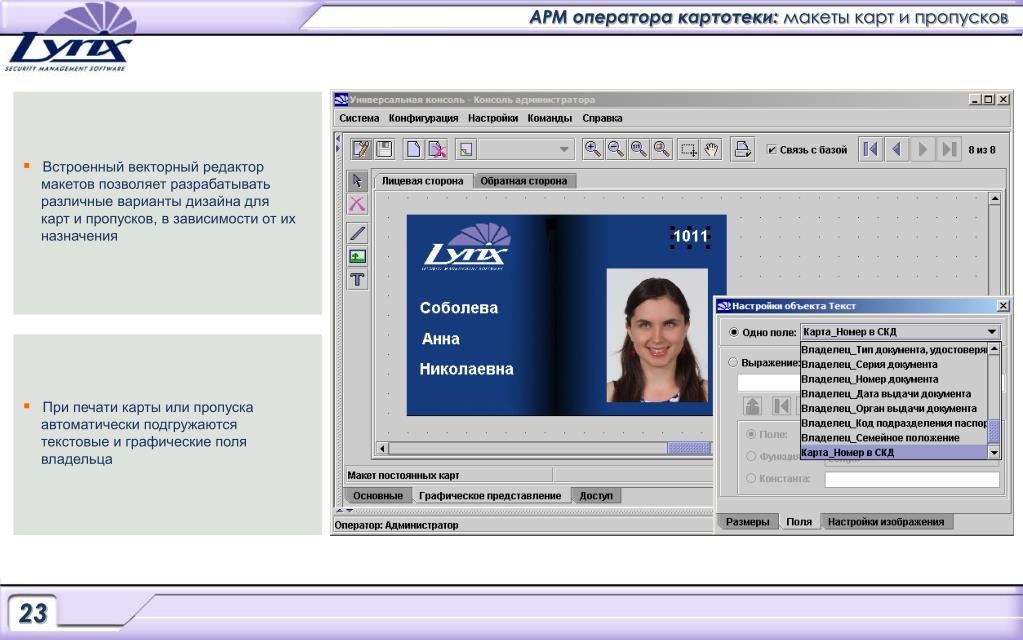This screenshot has width=1023, height=640.
Task: Choose Владелец_Орган выдачи документа option
Action: (894, 408)
